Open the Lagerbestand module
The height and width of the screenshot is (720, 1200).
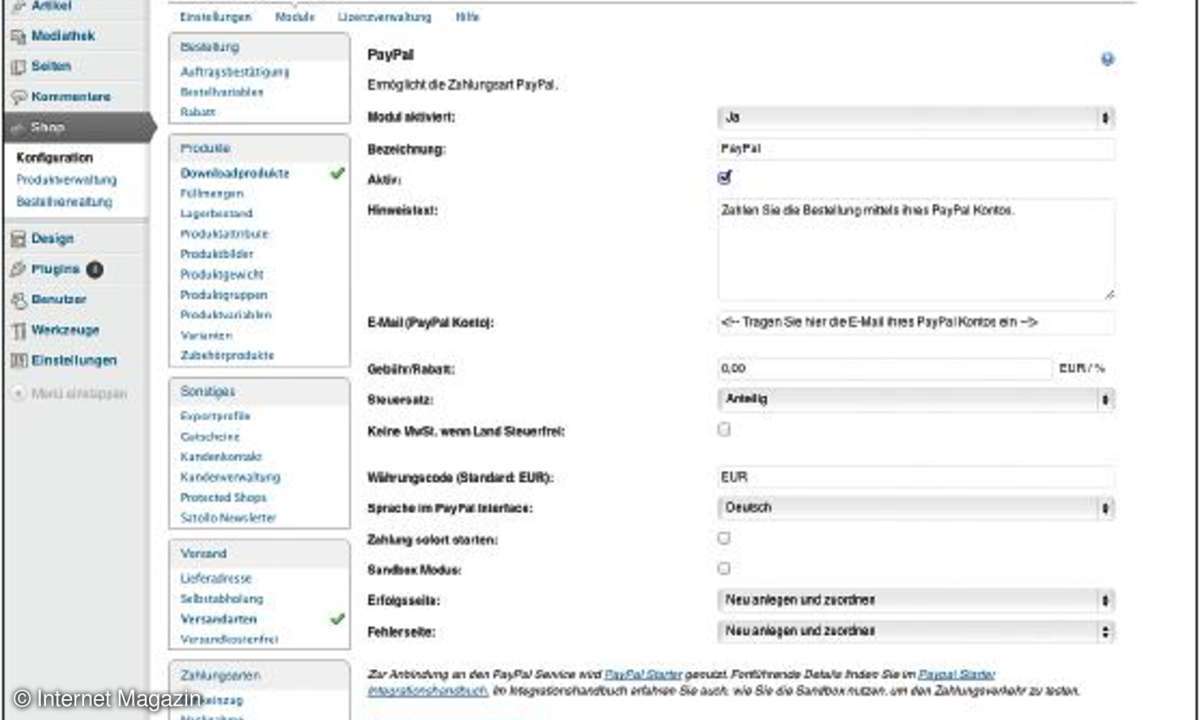point(217,214)
